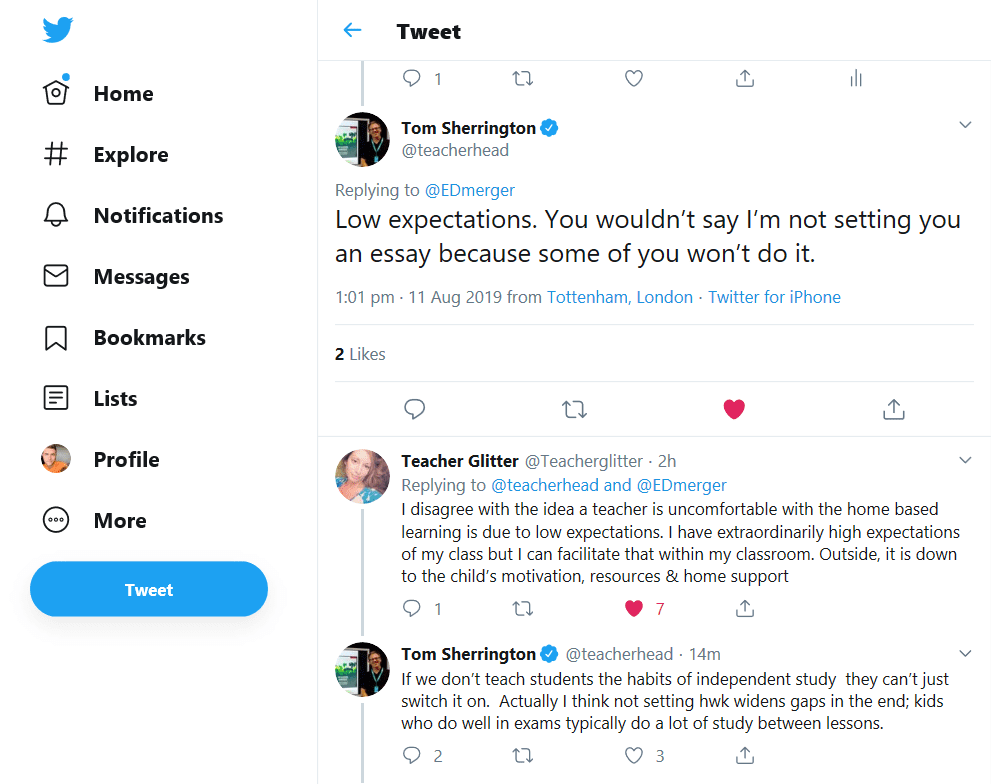The width and height of the screenshot is (991, 784).
Task: Reply to Teacher Glitter's tweet
Action: pos(412,608)
